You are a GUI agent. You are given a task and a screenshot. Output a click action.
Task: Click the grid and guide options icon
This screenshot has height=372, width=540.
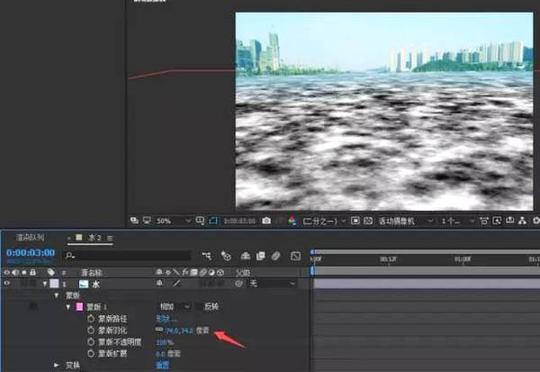[x=200, y=220]
